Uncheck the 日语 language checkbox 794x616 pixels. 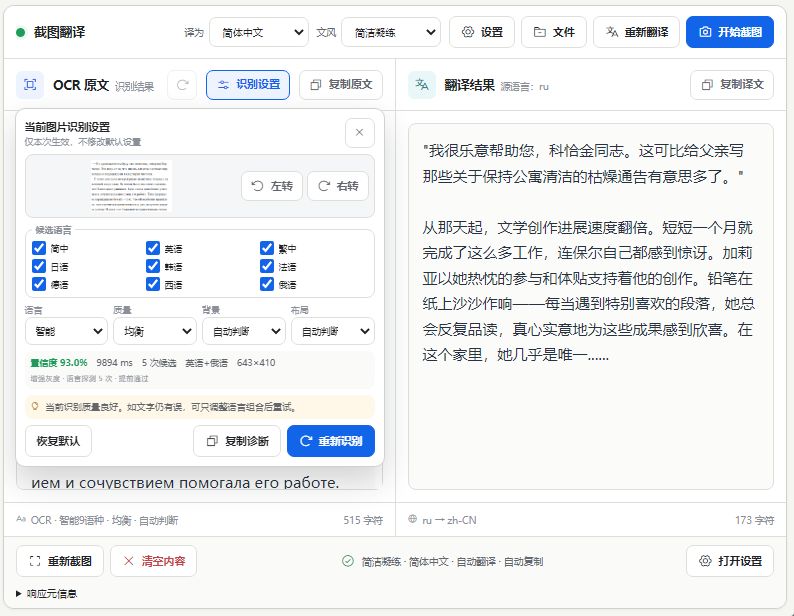click(39, 266)
